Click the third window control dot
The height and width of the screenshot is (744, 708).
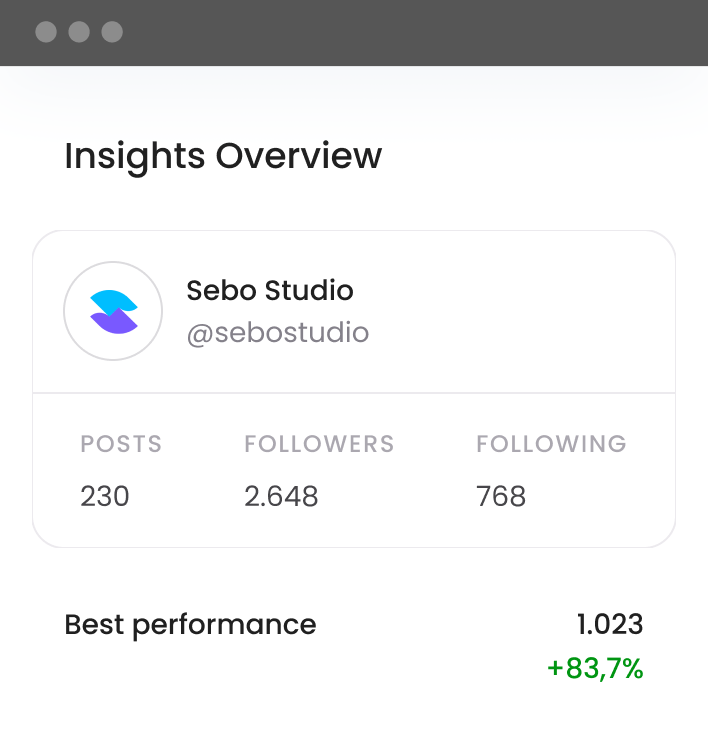[x=112, y=32]
